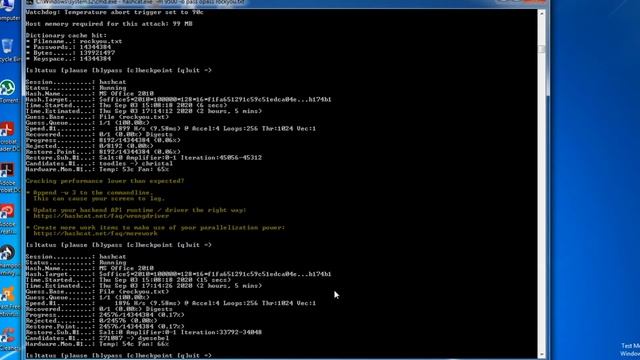Click the Candidates line '271087 -> dyesebel'

point(97,338)
